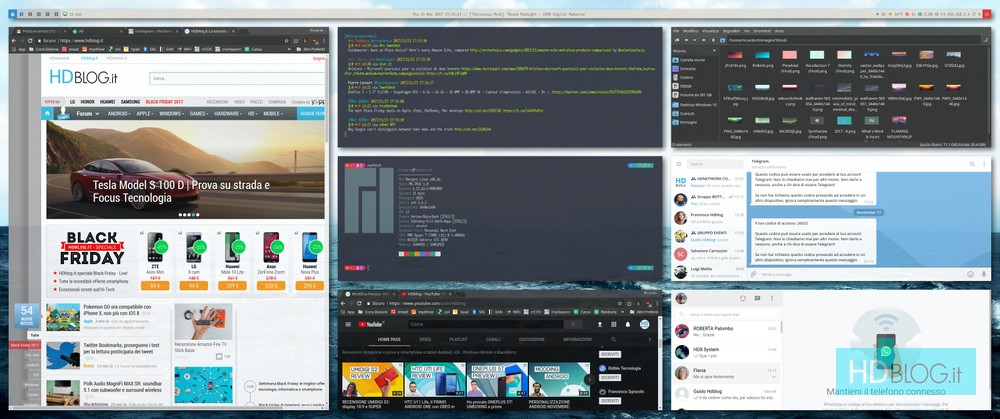Start new chat via WhatsApp chat icon
The width and height of the screenshot is (1000, 419).
coord(757,298)
